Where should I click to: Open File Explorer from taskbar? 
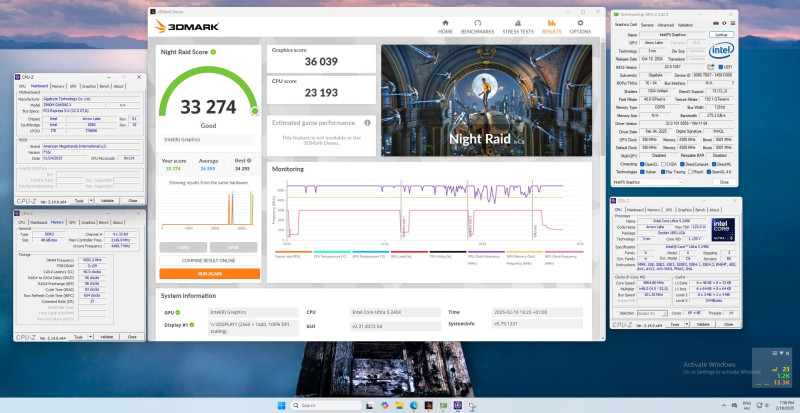[x=399, y=405]
